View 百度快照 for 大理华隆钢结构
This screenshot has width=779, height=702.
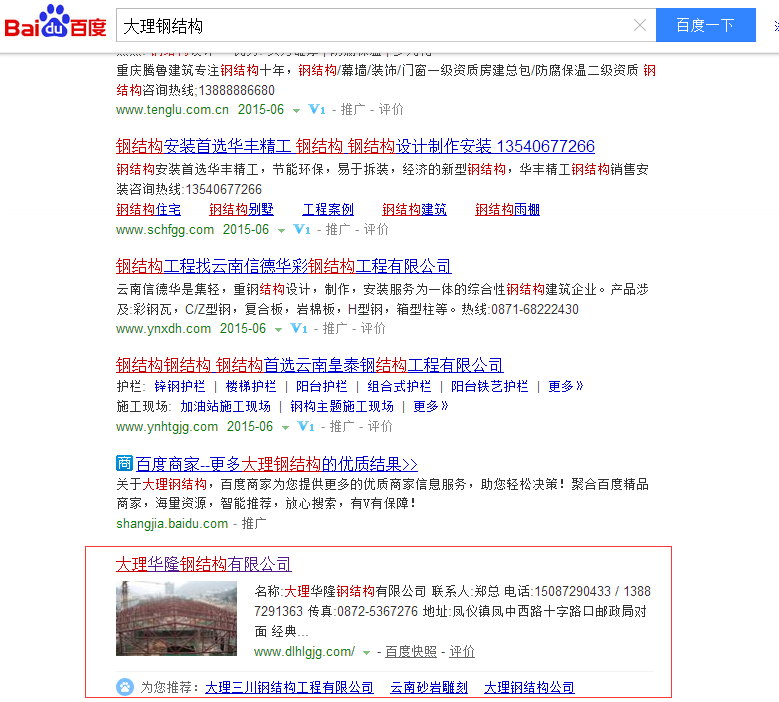[410, 651]
